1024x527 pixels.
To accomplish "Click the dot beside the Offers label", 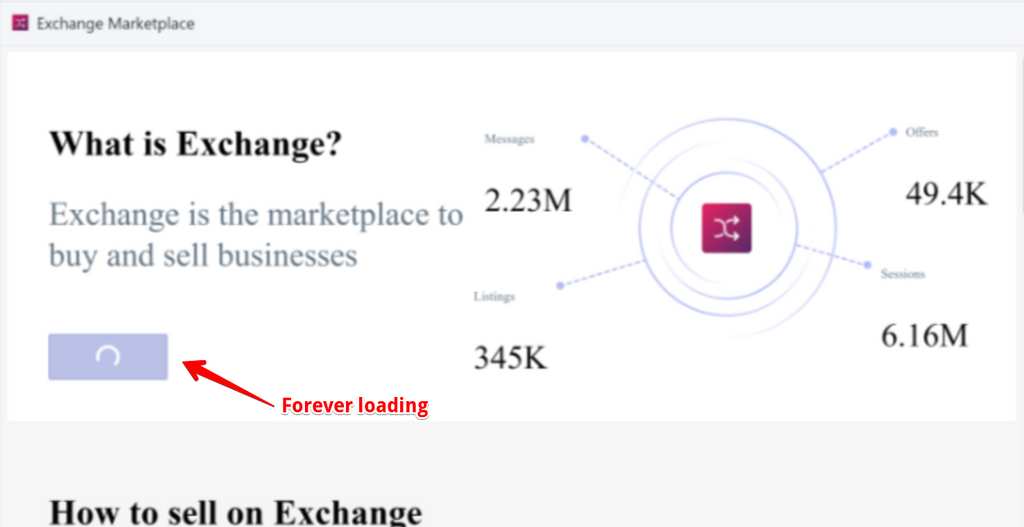I will coord(893,131).
